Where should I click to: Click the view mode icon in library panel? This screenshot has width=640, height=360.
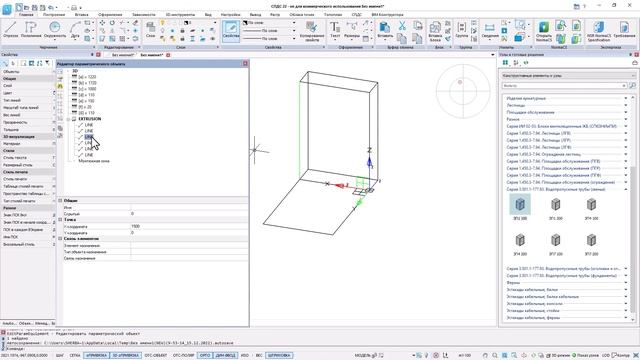click(x=505, y=63)
